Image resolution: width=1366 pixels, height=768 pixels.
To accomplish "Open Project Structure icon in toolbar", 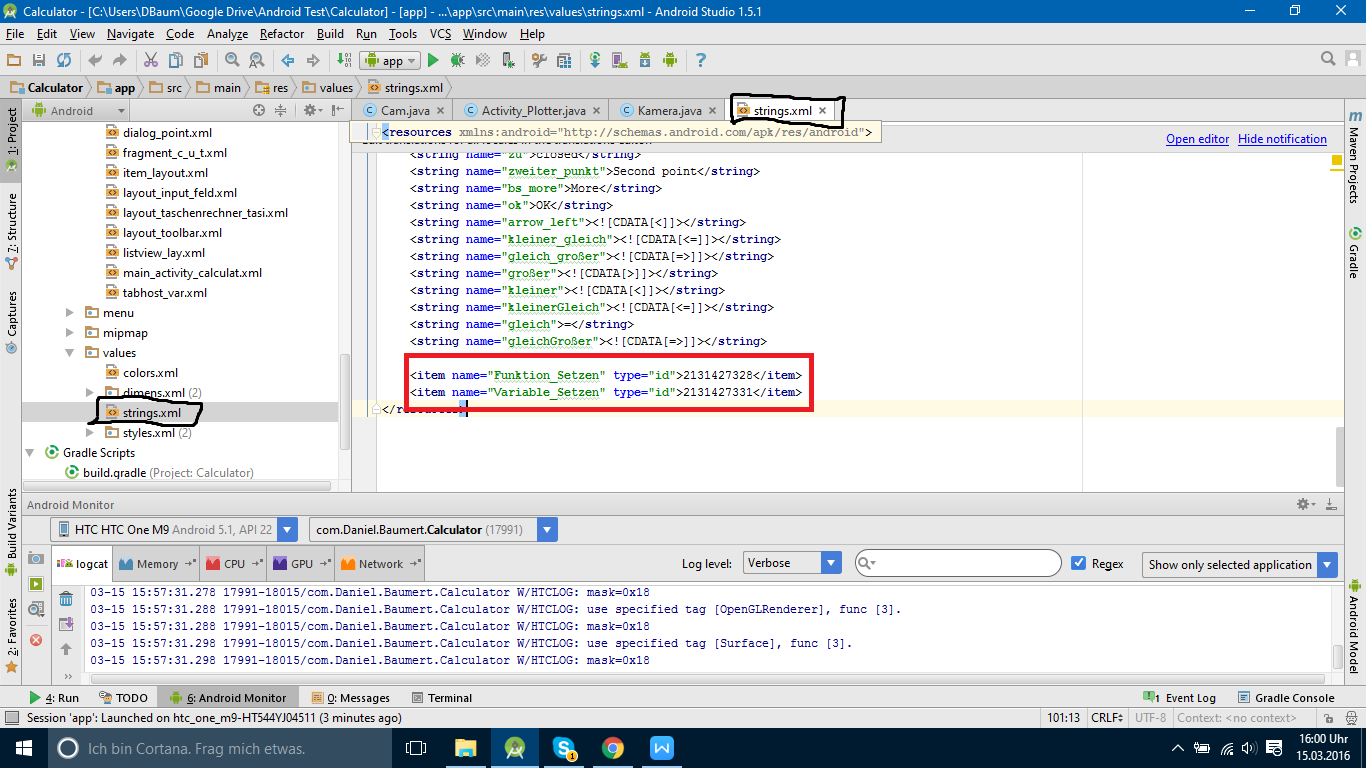I will click(x=564, y=60).
